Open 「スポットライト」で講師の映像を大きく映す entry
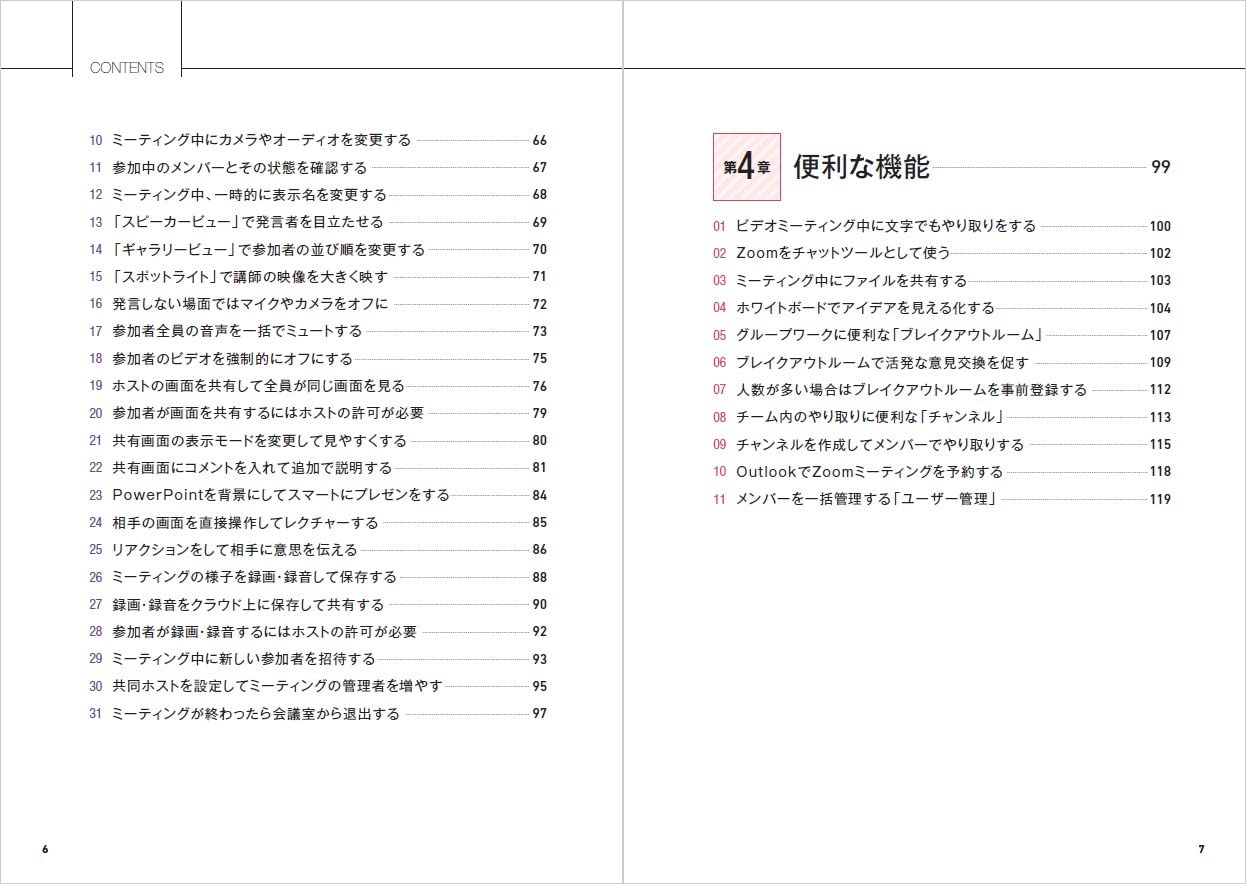 pos(249,277)
